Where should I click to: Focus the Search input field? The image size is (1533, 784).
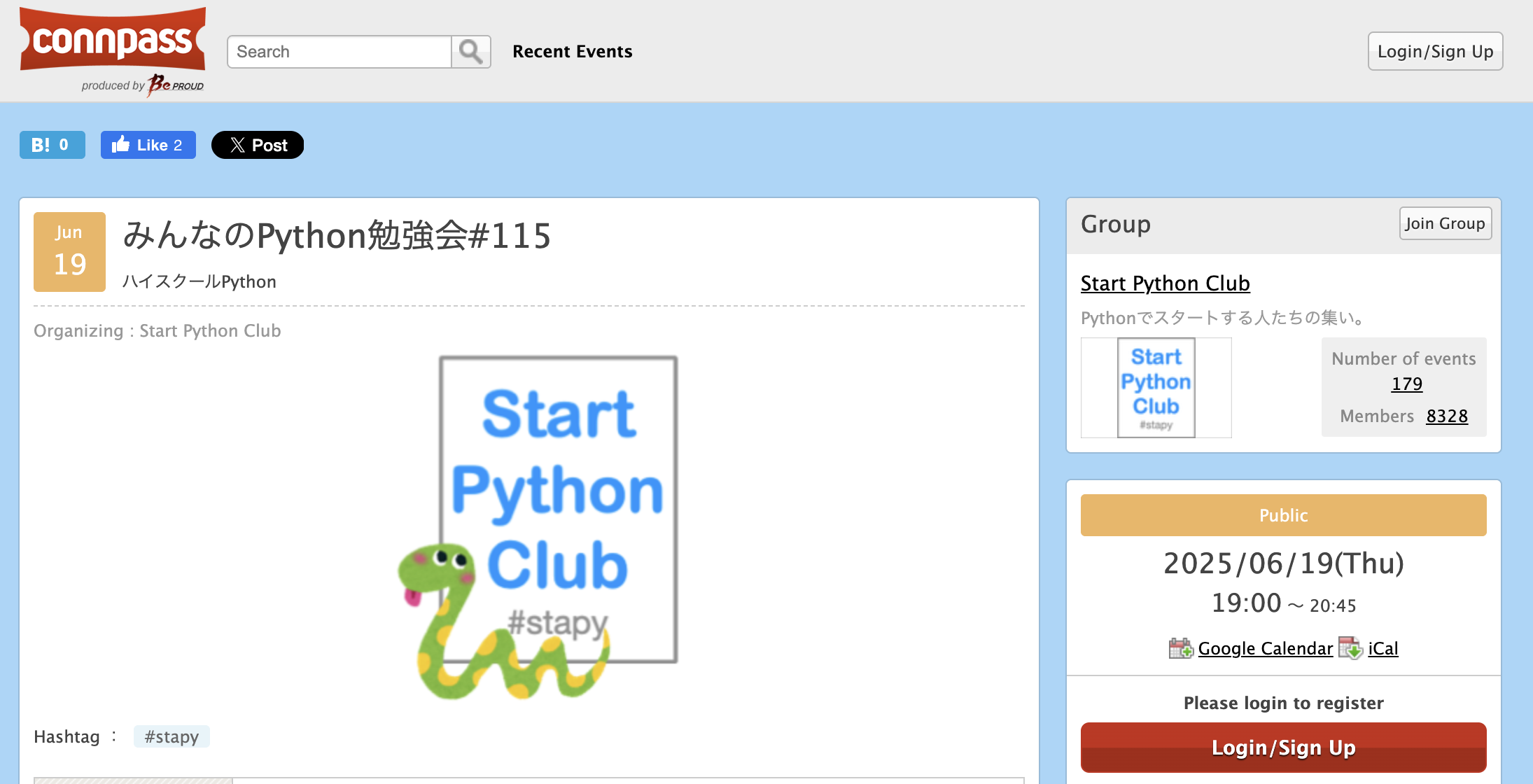(339, 52)
